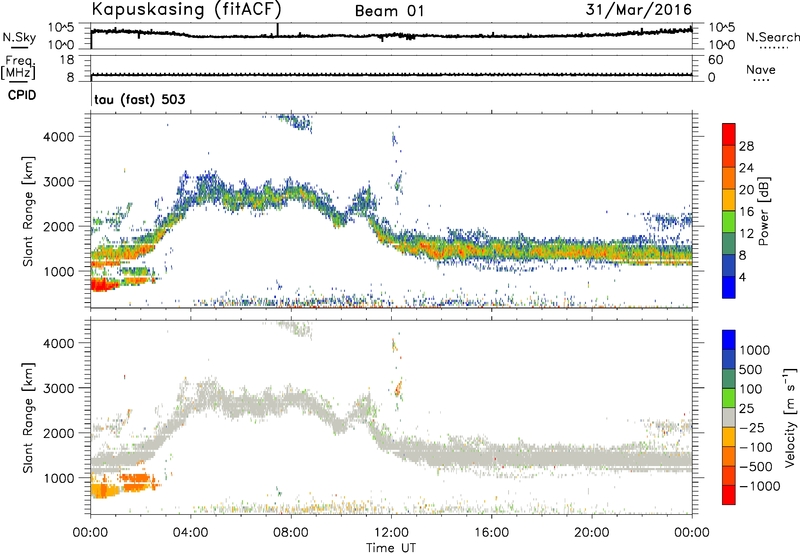Screen dimensions: 800x554
Task: Click the blue bottom segment of Power colorbar
Action: click(x=729, y=287)
